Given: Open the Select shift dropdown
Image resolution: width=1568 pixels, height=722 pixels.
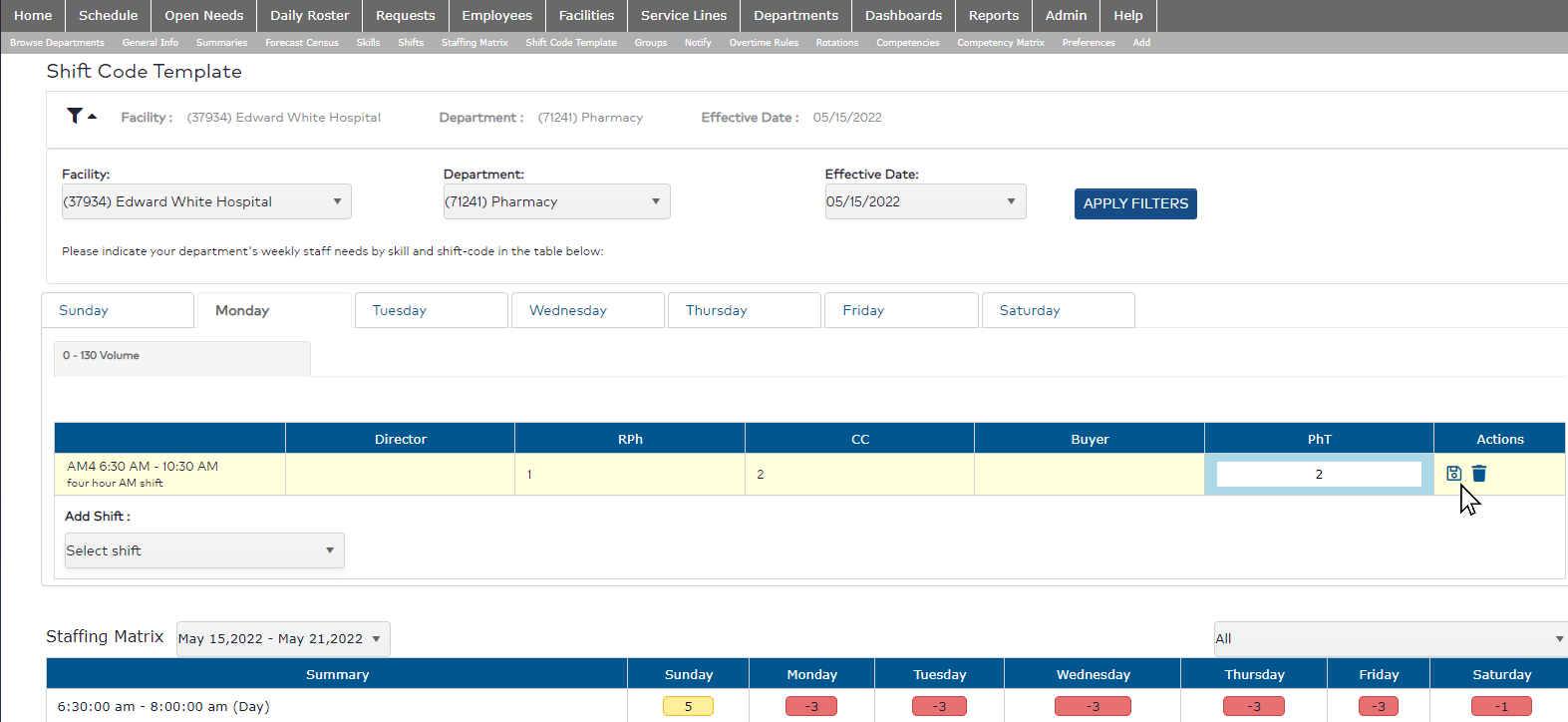Looking at the screenshot, I should point(203,550).
